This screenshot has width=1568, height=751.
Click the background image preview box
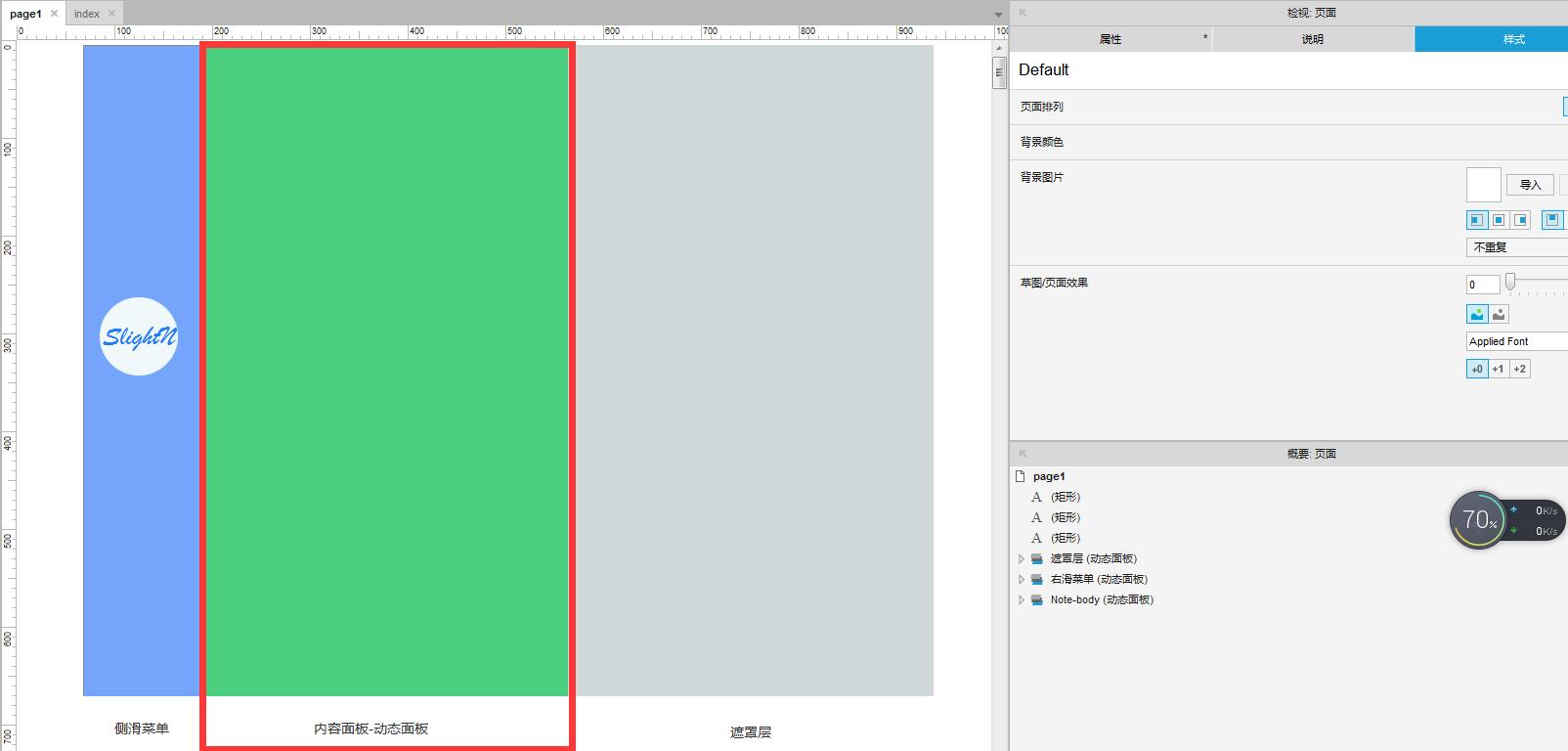coord(1483,185)
